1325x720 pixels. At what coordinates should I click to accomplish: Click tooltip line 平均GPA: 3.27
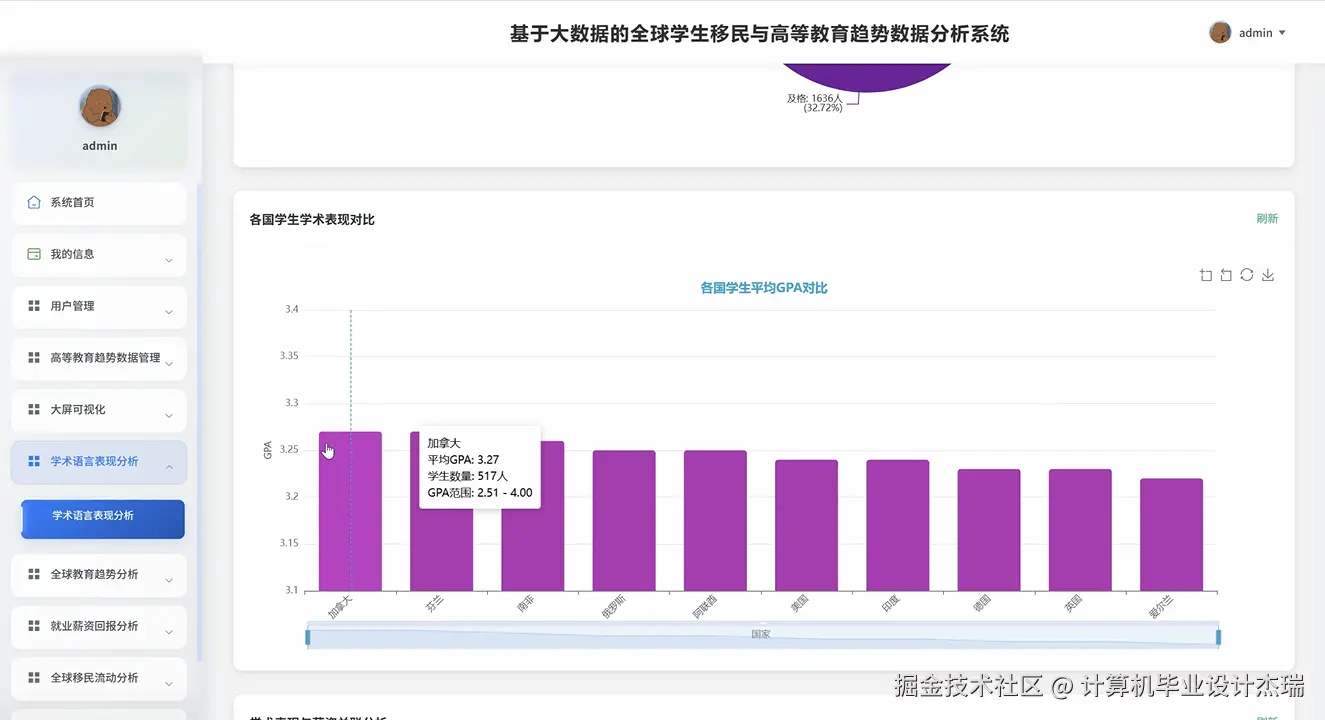tap(463, 460)
